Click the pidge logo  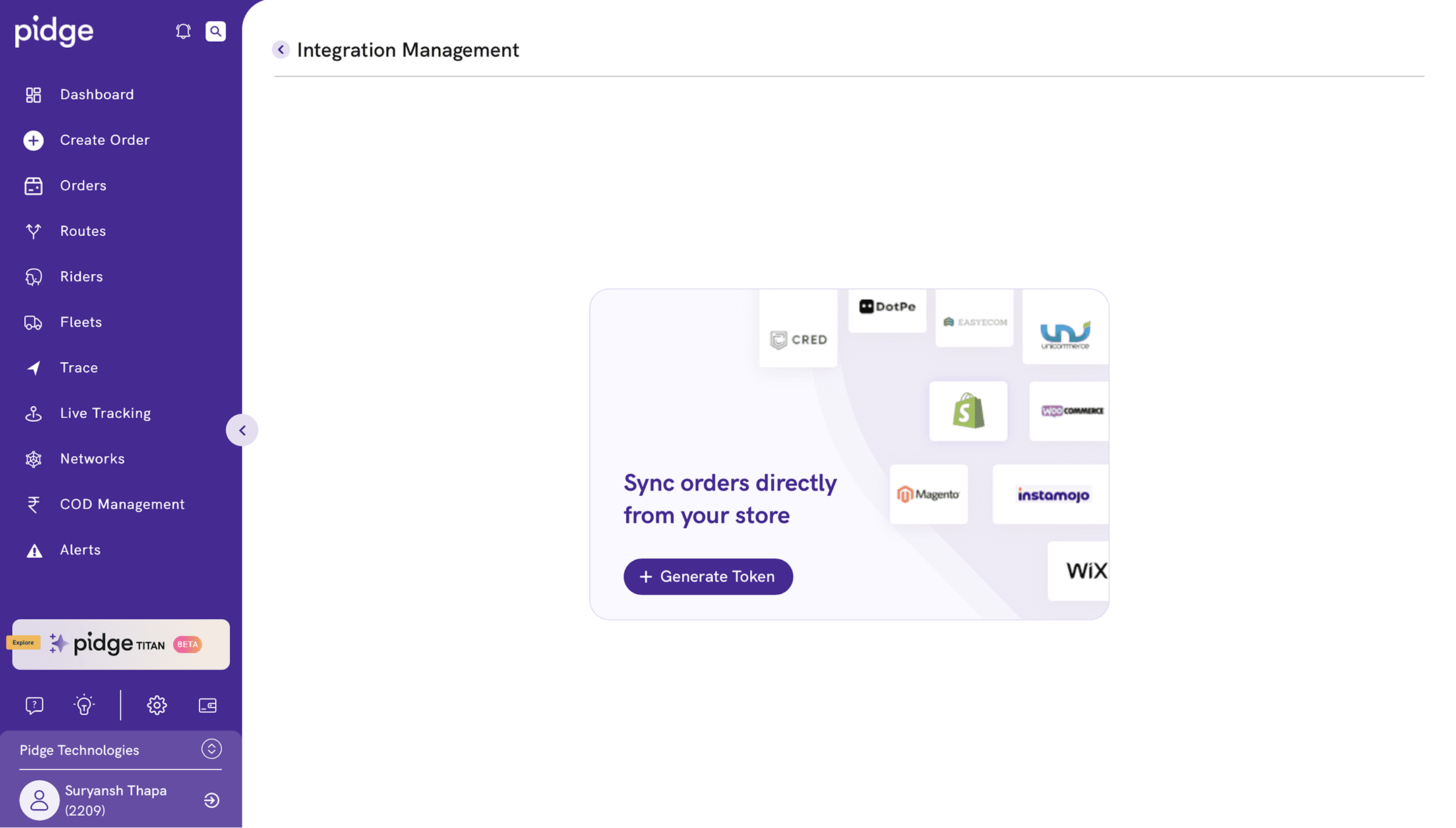[55, 31]
